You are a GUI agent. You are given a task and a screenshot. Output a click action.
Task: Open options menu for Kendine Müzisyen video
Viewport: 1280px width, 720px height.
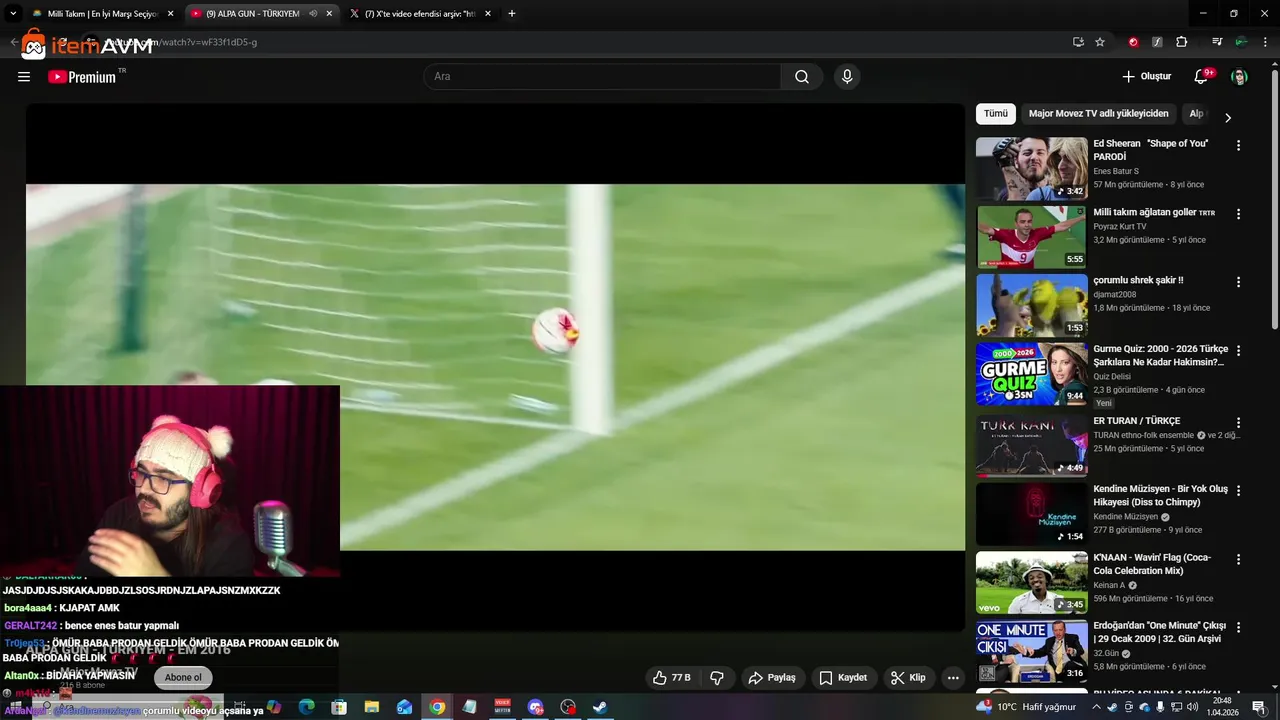[1238, 491]
